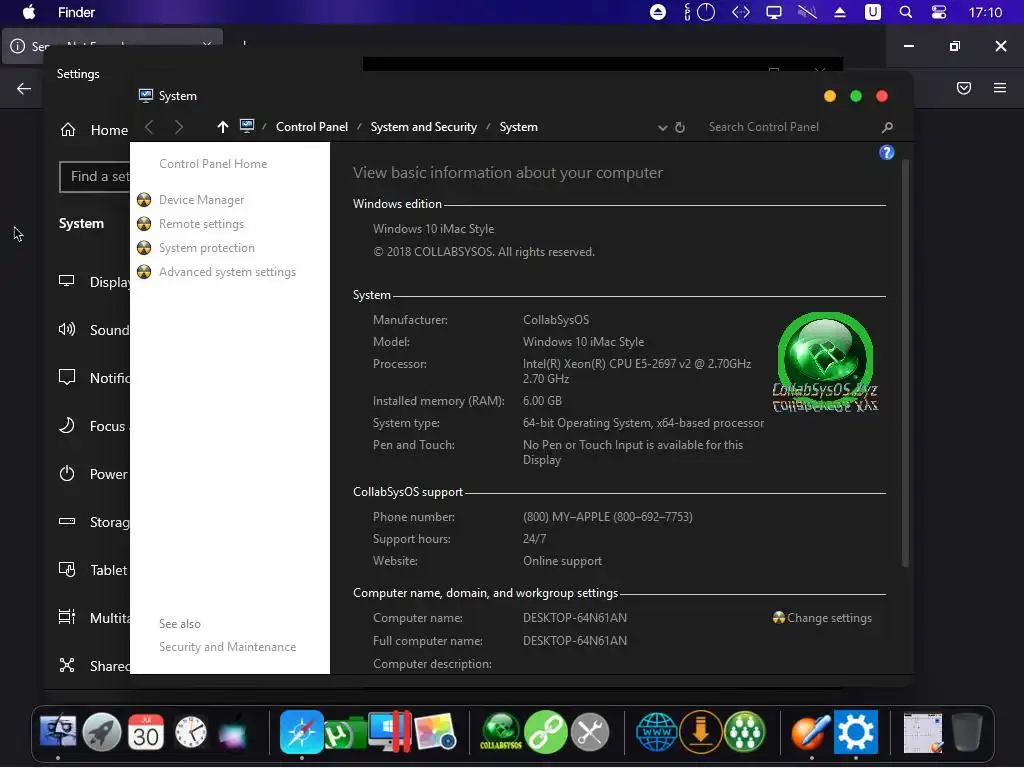Click the vertical scrollbar of the System window

(x=905, y=363)
